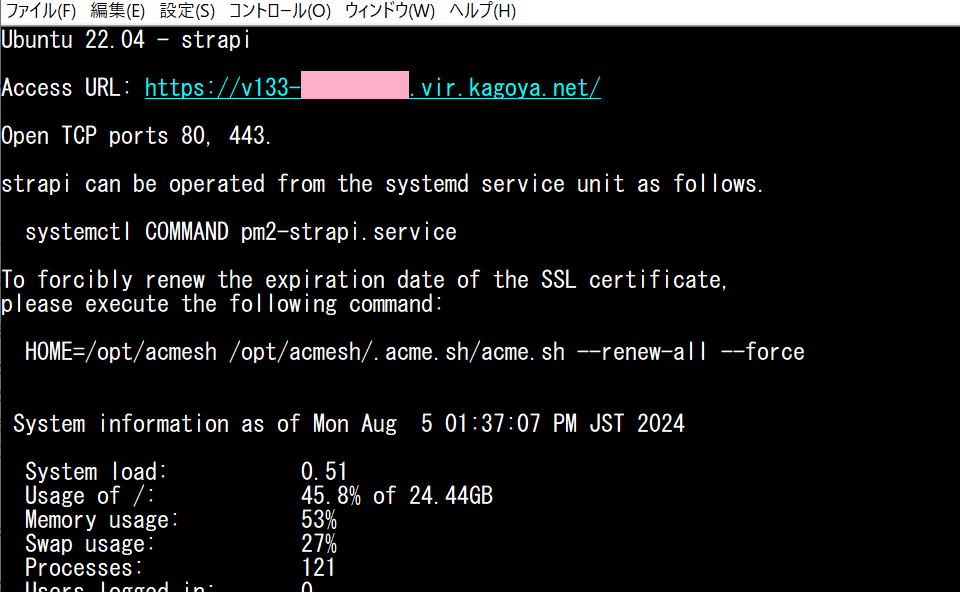Click the 'Ubuntu 22.04 - strapi' header line
The width and height of the screenshot is (960, 592).
click(126, 40)
